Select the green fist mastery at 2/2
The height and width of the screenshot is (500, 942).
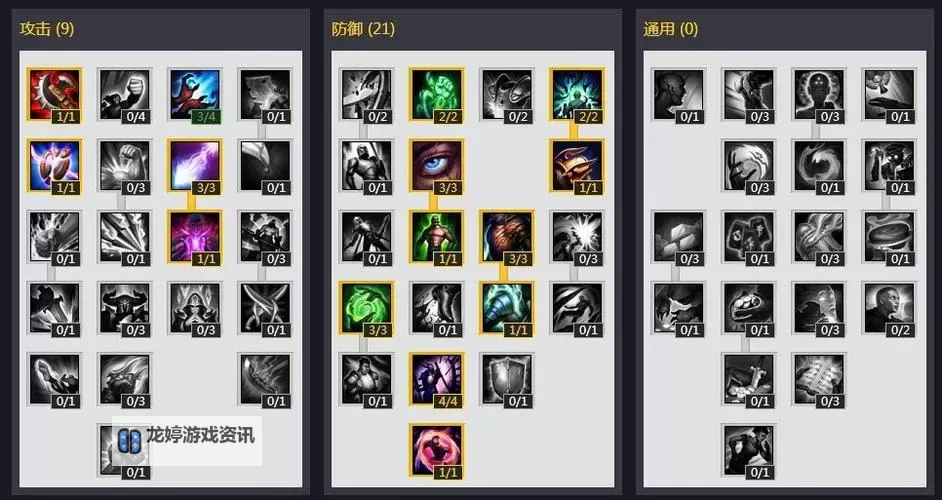point(437,96)
